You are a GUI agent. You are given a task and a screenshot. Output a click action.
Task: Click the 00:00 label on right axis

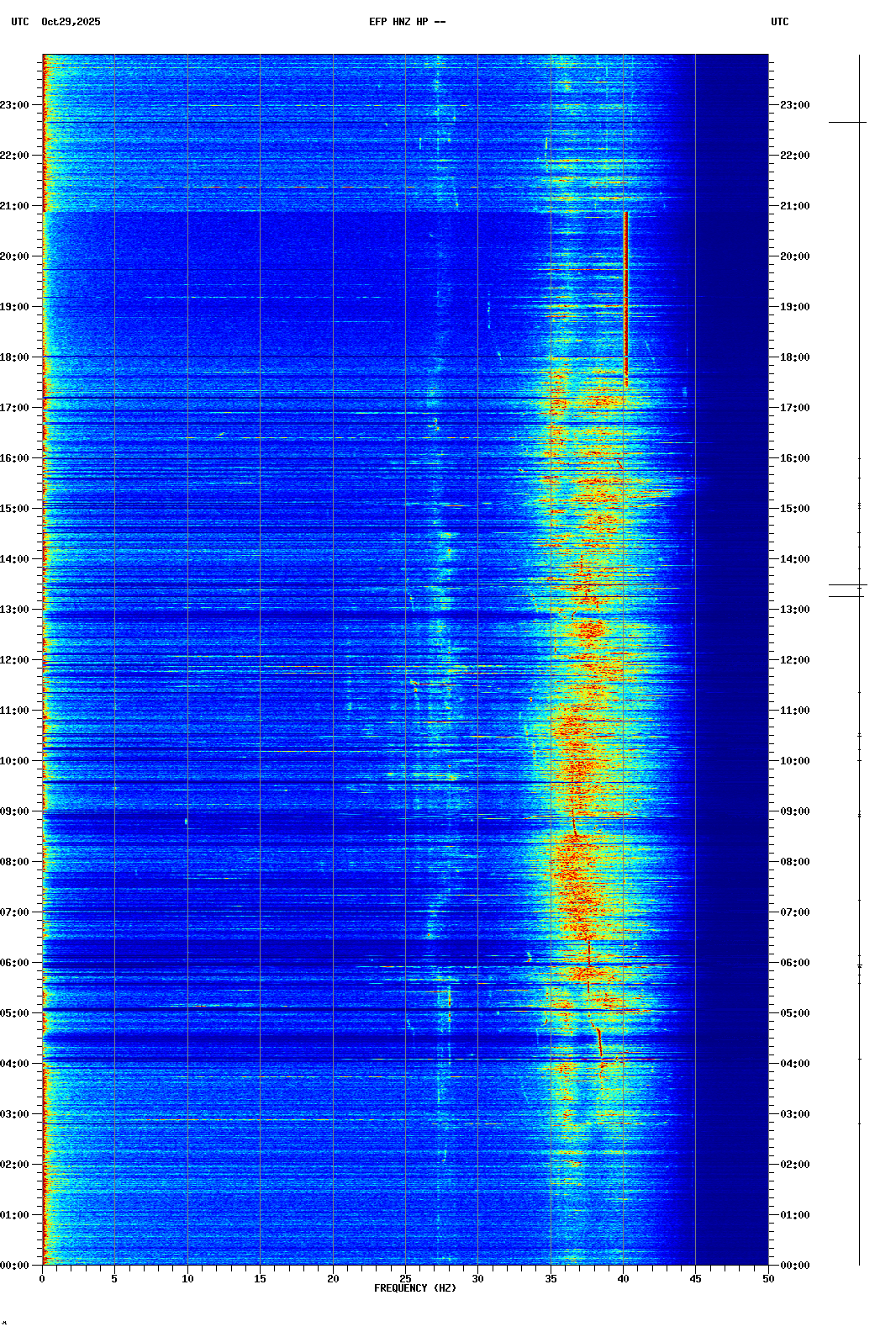(x=794, y=1266)
